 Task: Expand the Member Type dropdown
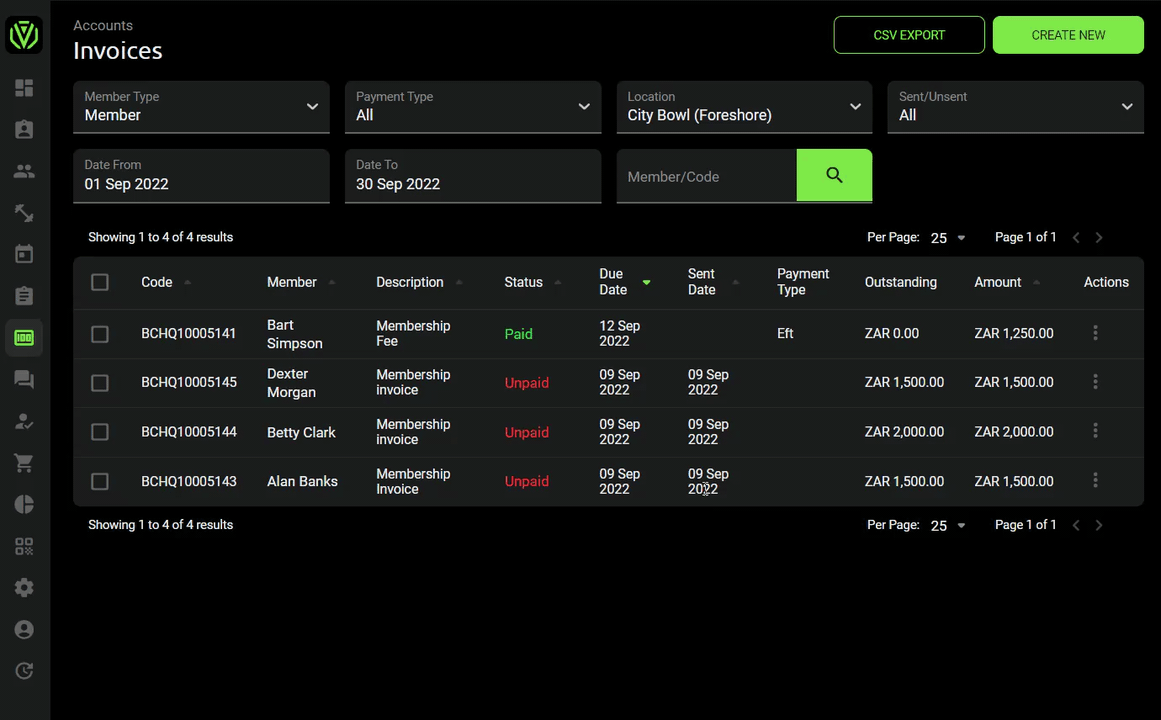tap(201, 107)
